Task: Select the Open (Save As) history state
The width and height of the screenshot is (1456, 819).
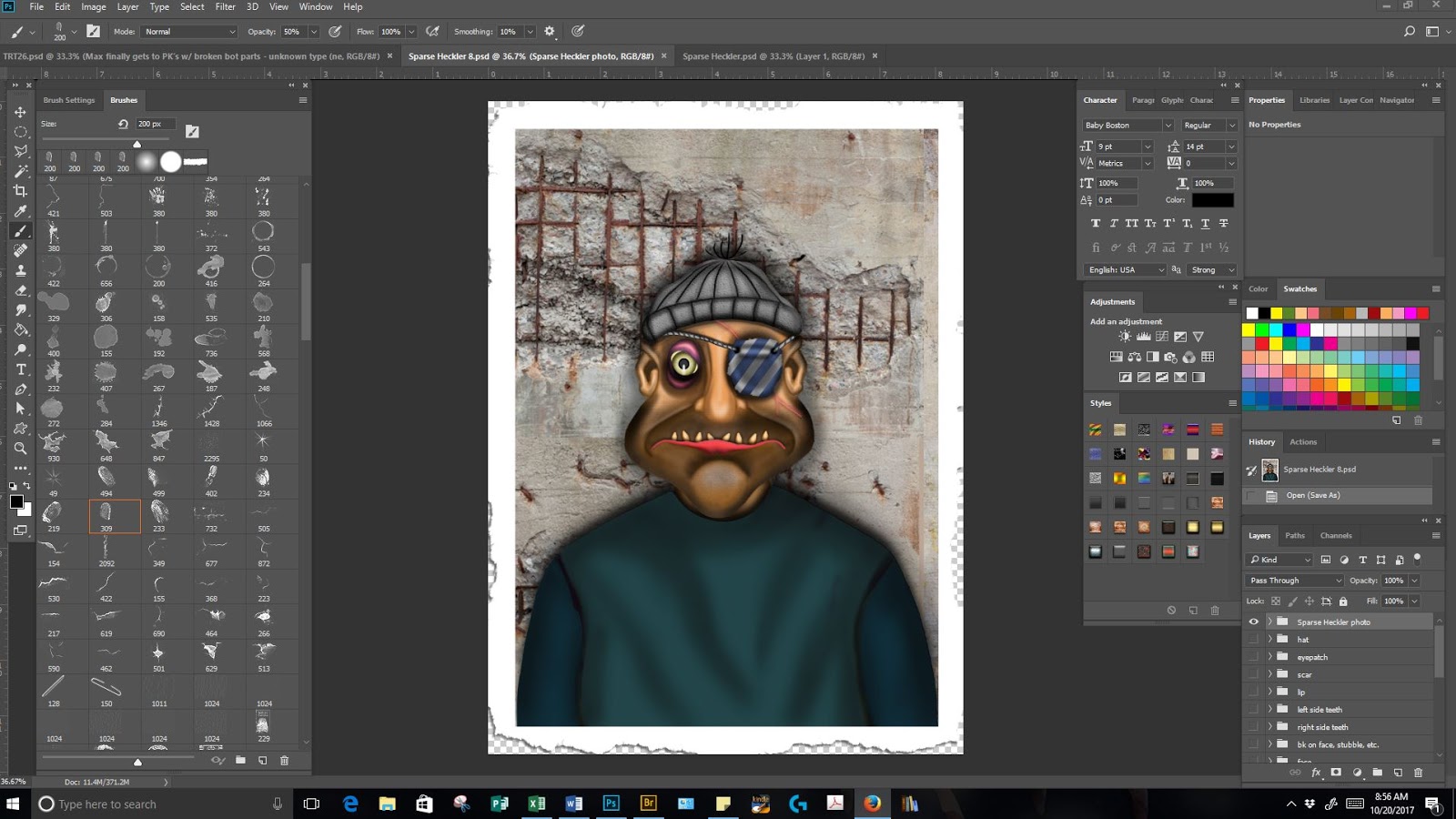Action: point(1312,495)
